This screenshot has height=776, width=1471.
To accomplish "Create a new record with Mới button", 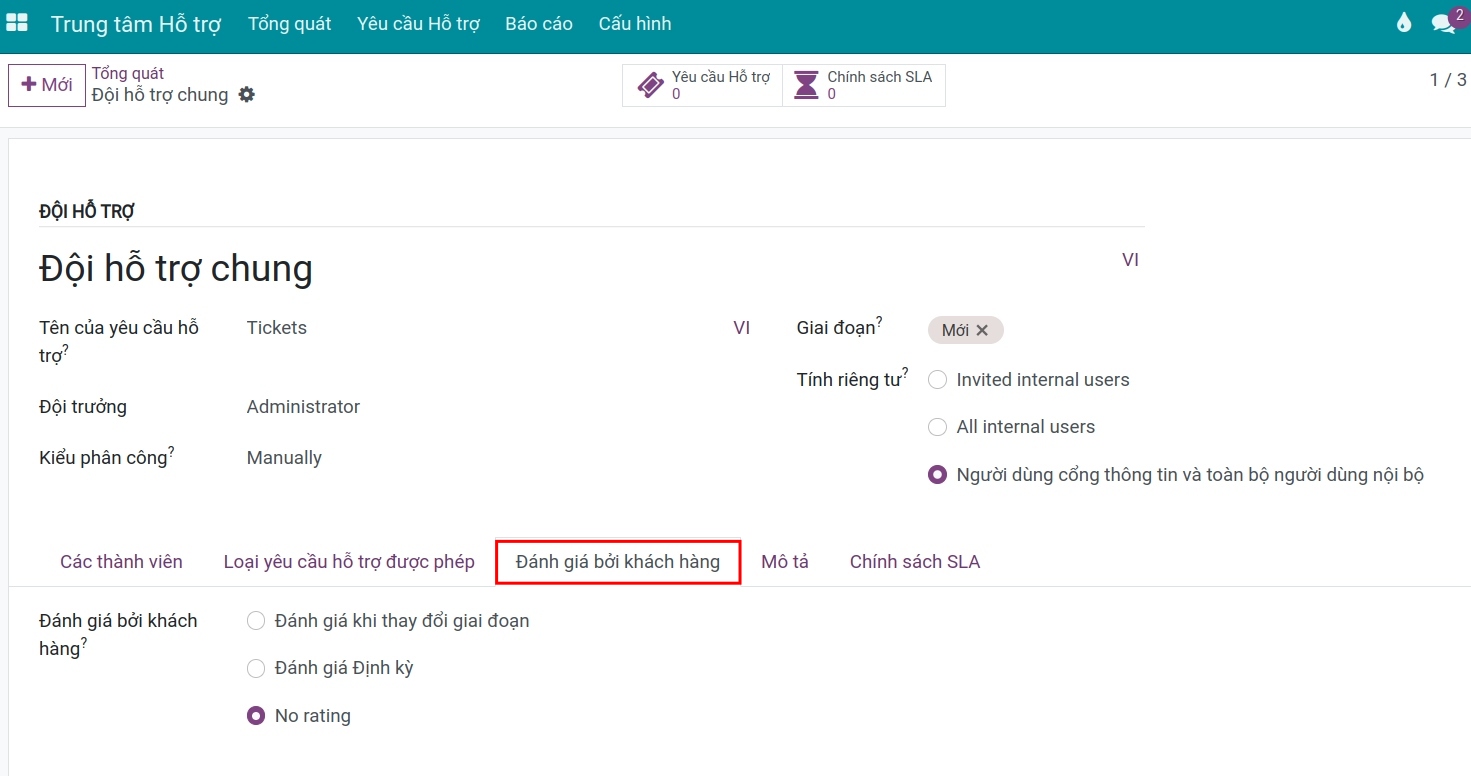I will click(x=47, y=85).
